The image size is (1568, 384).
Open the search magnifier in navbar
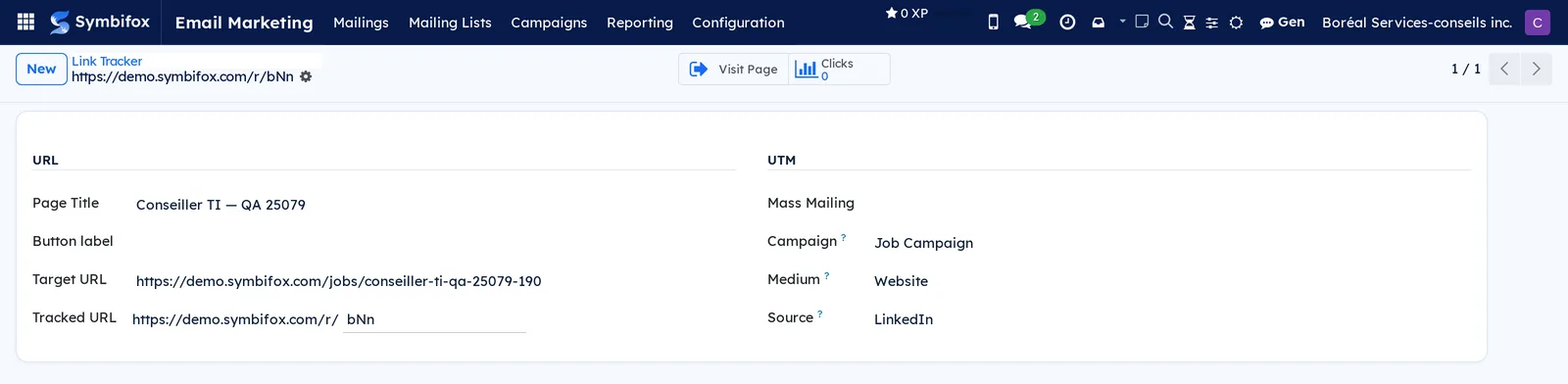(1165, 22)
